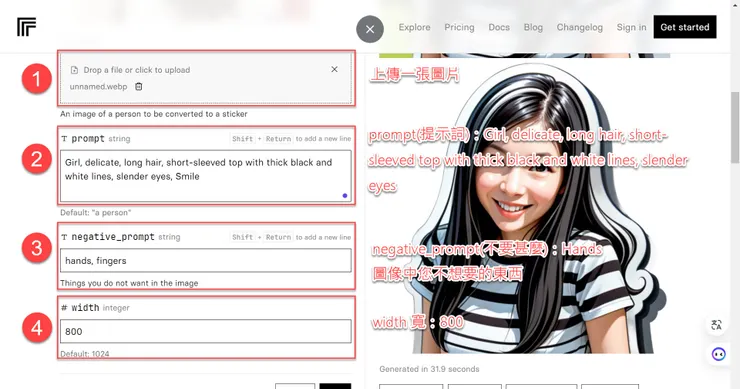Screen dimensions: 740x389
Task: Open the Pricing page
Action: pos(459,27)
